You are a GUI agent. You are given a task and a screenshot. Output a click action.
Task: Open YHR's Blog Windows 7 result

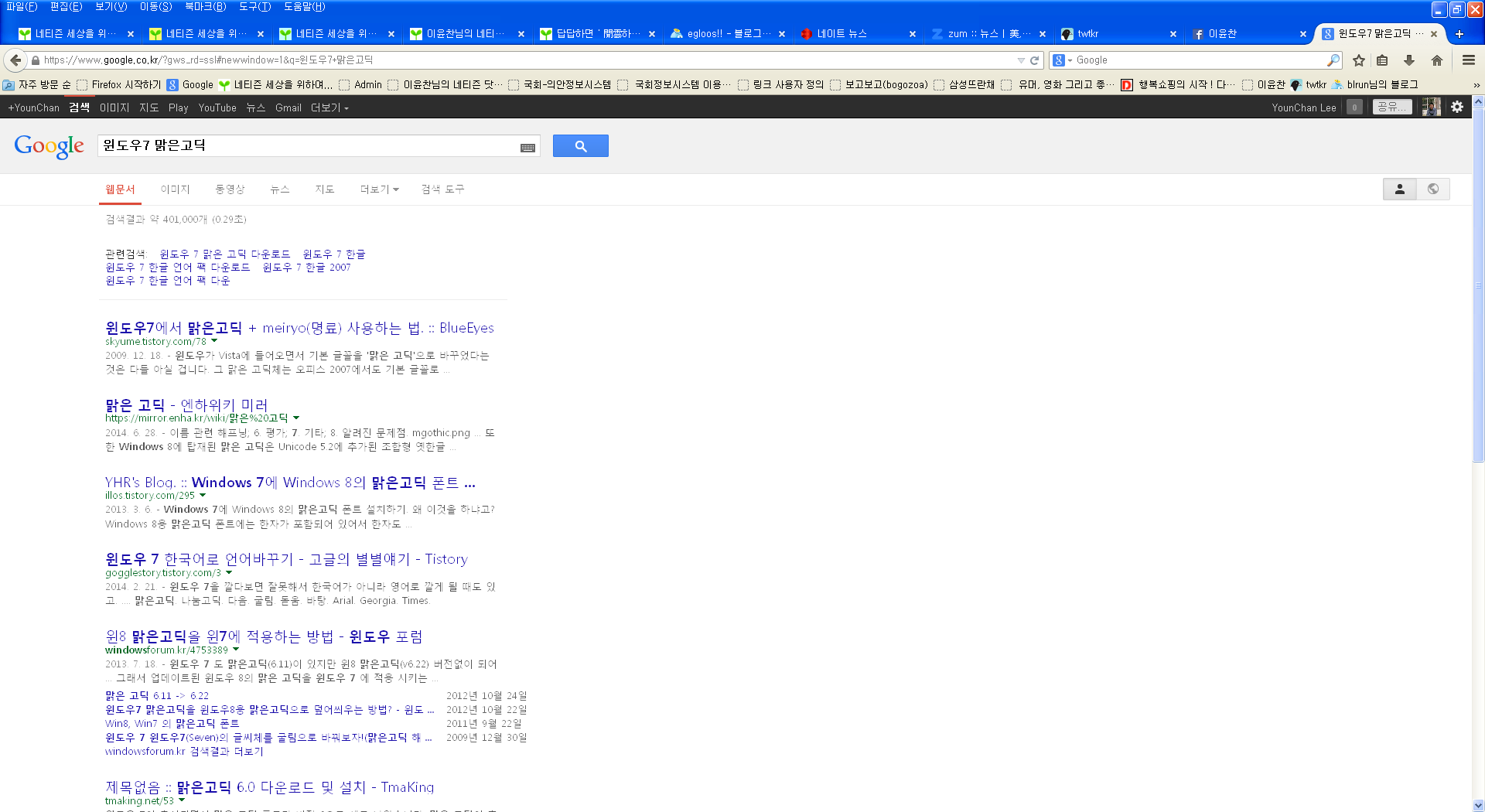click(290, 483)
